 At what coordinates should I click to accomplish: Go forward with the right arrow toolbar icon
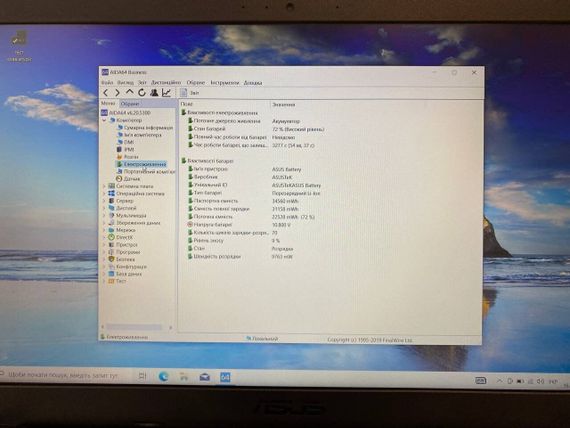(117, 93)
